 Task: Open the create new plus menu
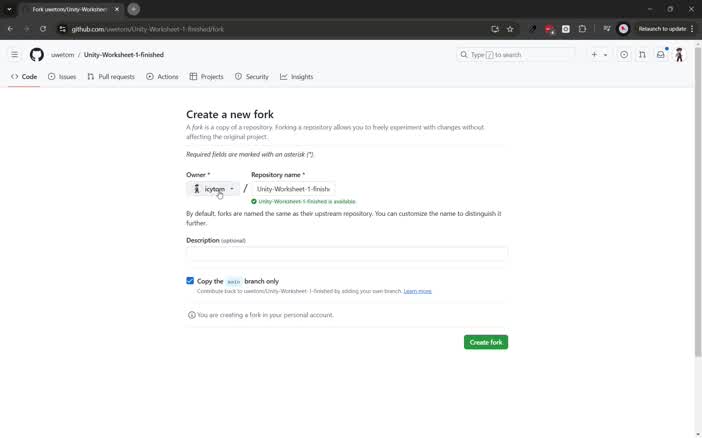tap(594, 55)
